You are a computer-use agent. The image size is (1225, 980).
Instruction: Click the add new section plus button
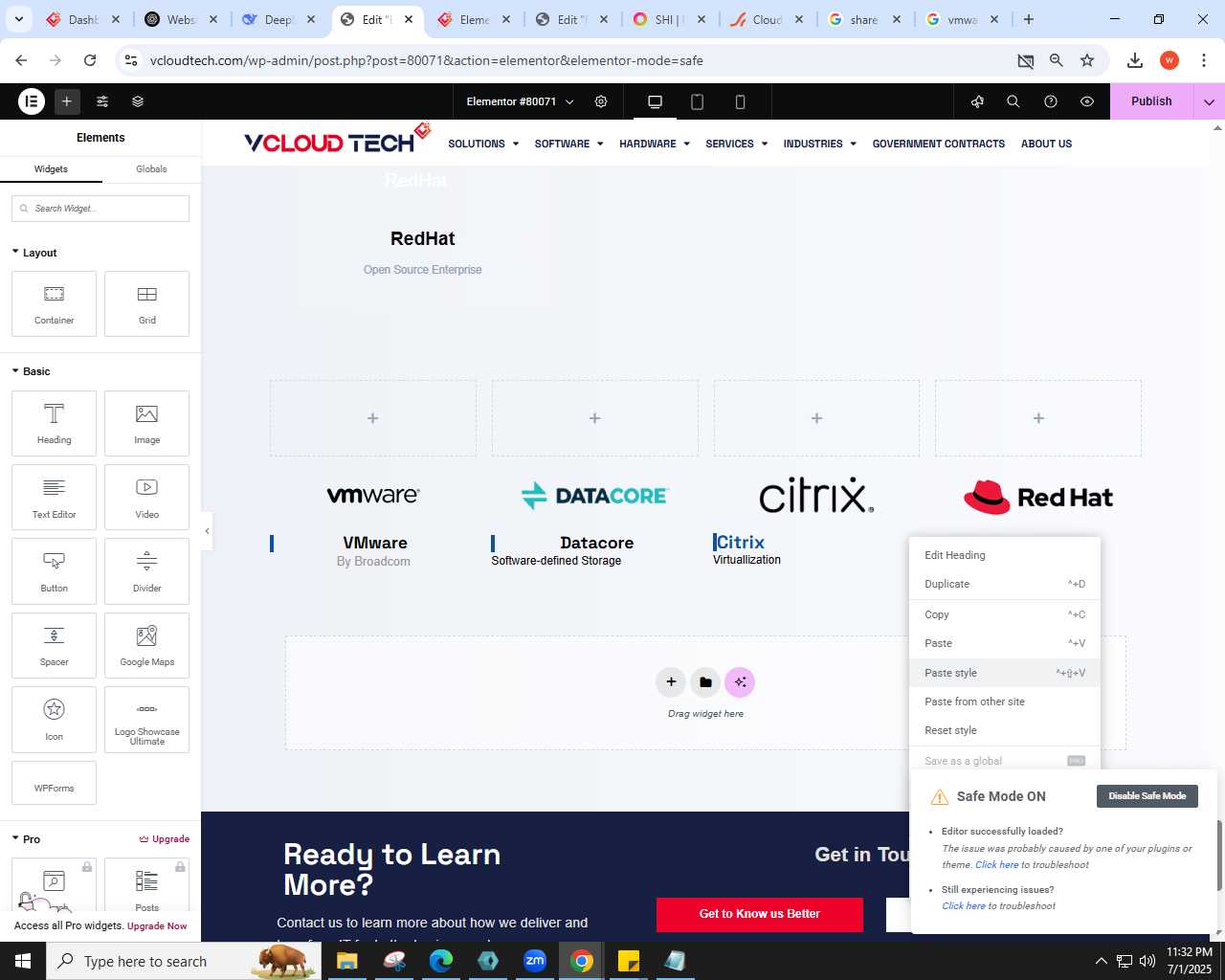point(671,682)
